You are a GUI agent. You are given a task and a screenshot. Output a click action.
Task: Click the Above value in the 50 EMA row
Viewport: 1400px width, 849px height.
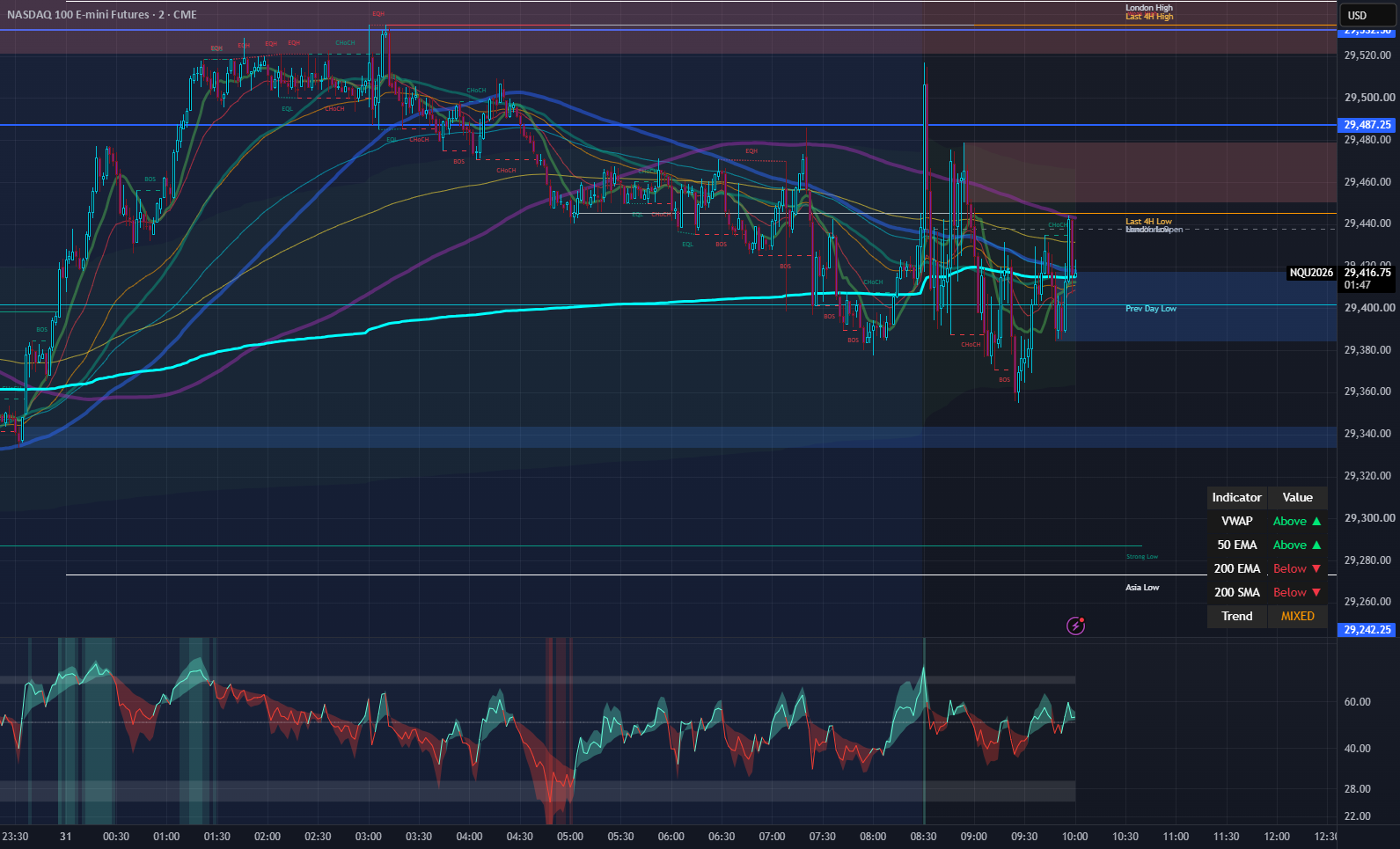click(1297, 545)
